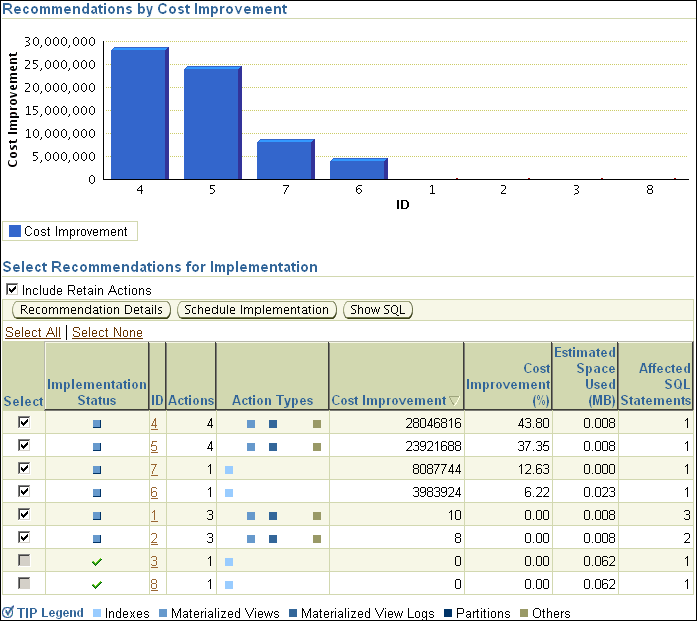Uncheck the Select box for recommendation 4

(x=24, y=423)
